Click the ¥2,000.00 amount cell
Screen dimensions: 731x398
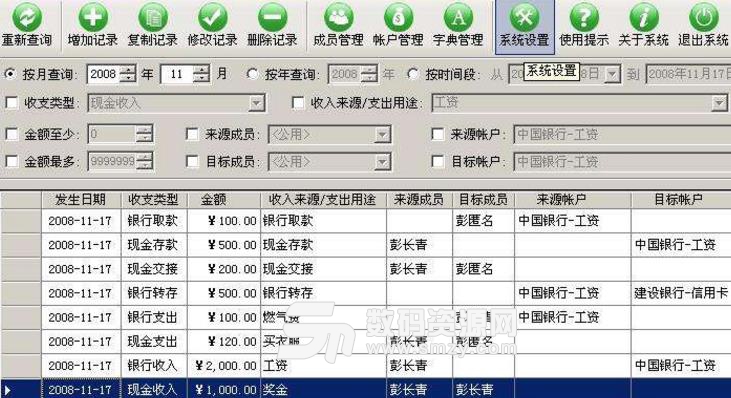click(x=224, y=366)
